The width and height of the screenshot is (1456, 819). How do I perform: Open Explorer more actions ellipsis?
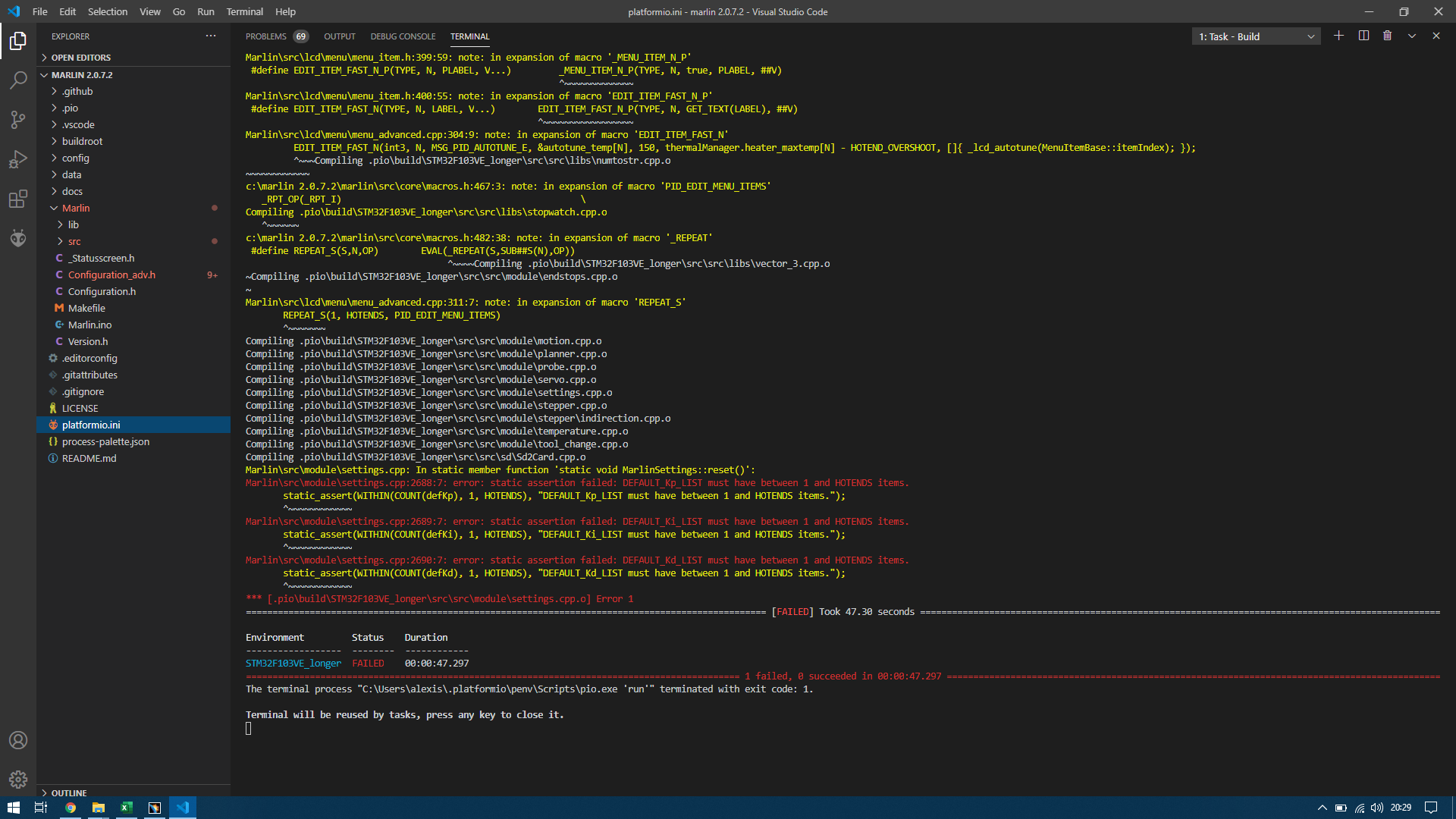[211, 36]
